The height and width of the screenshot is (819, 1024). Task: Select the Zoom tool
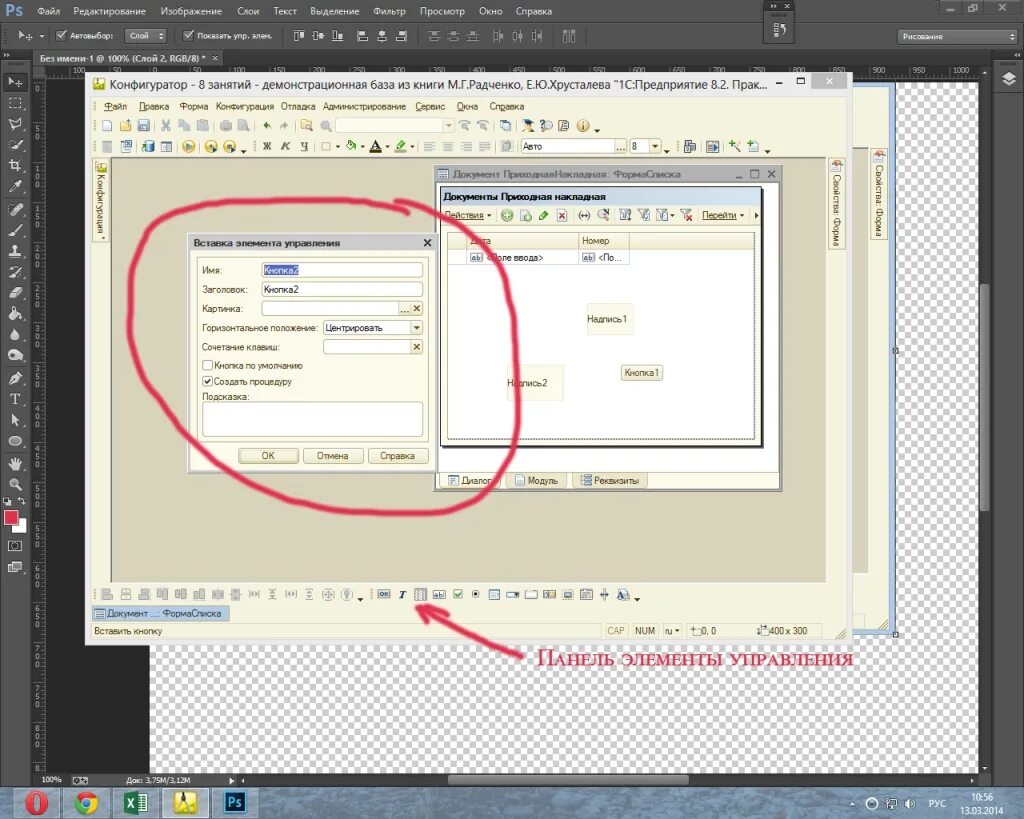point(15,485)
